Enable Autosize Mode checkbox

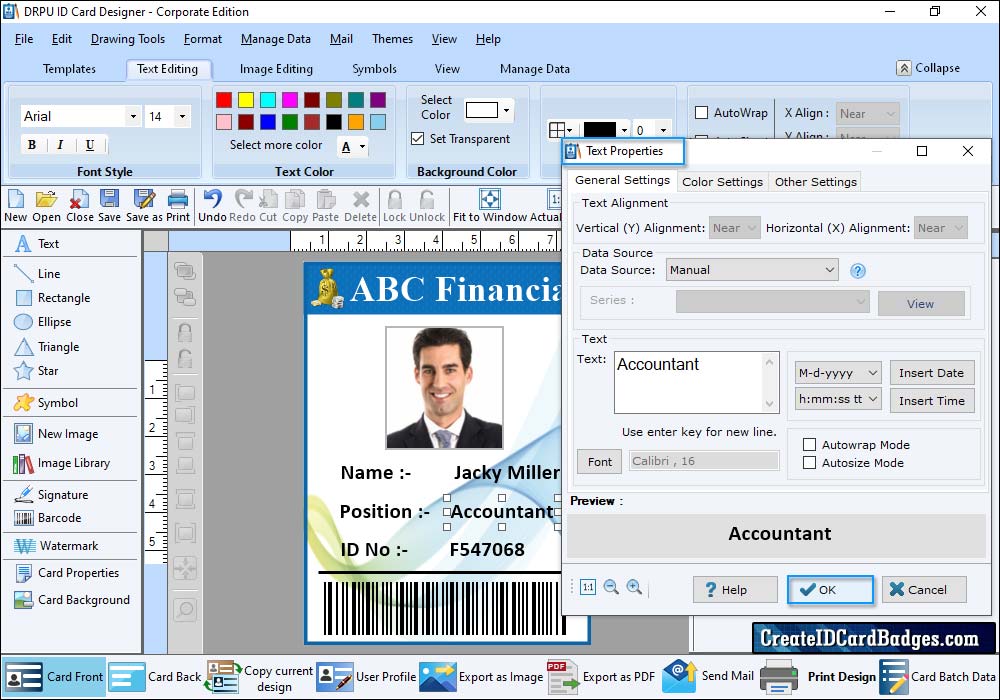[x=809, y=463]
